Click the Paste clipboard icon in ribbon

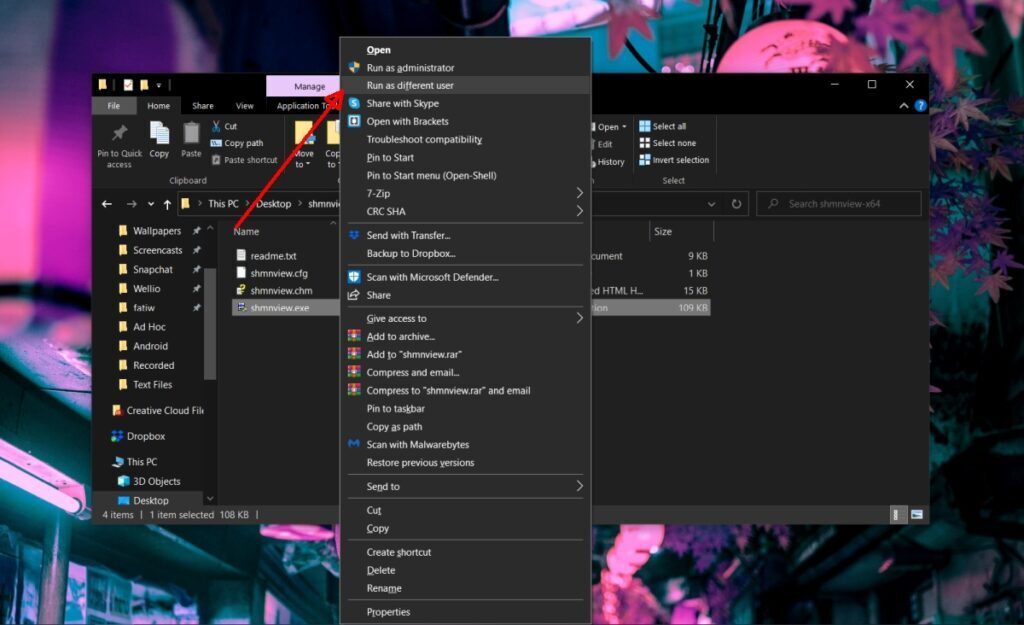[191, 134]
